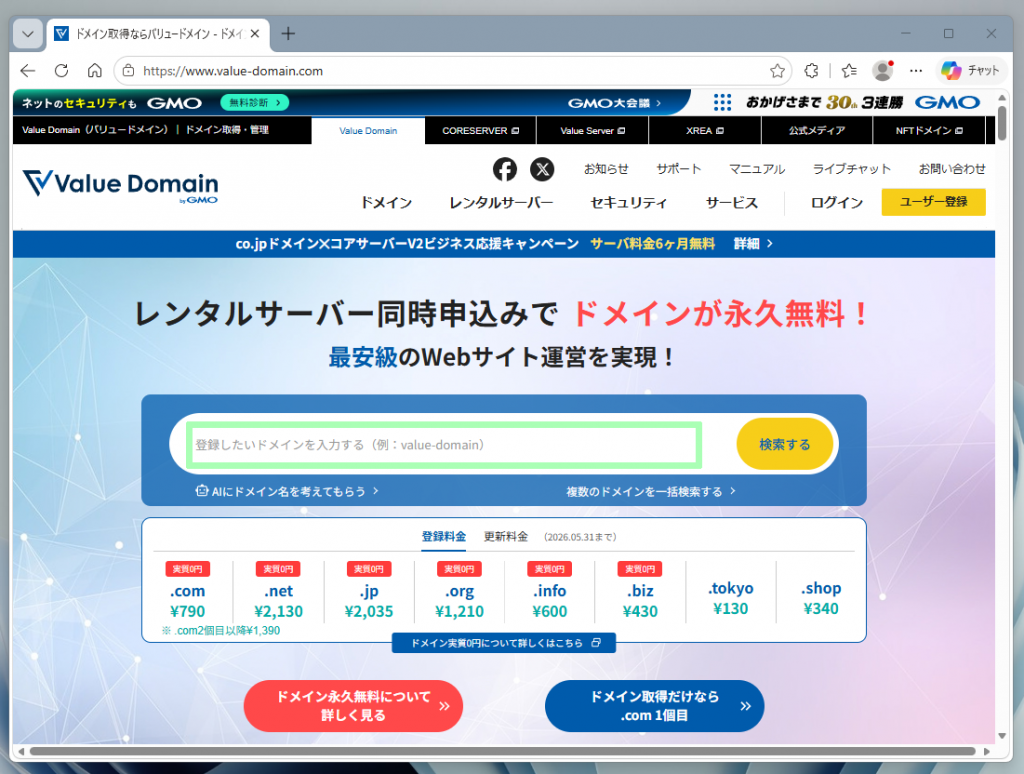
Task: Open the ドメイン navigation menu
Action: (x=386, y=203)
